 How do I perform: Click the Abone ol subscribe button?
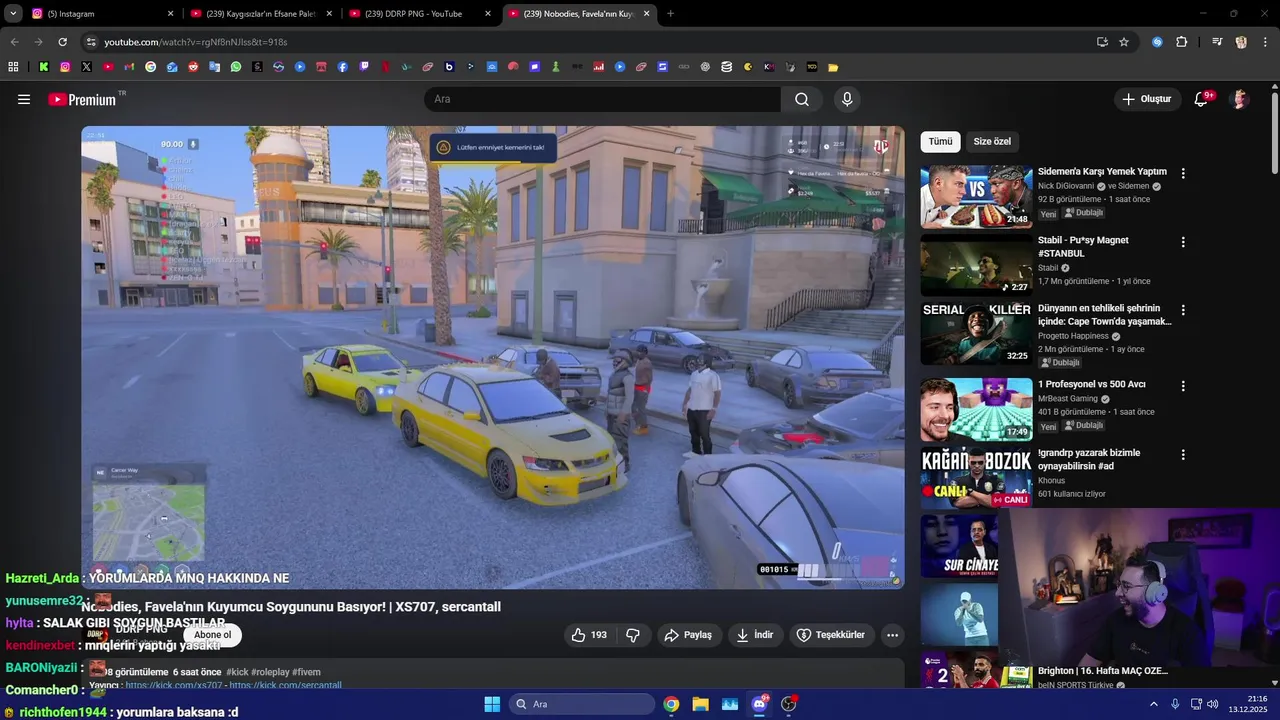click(212, 635)
